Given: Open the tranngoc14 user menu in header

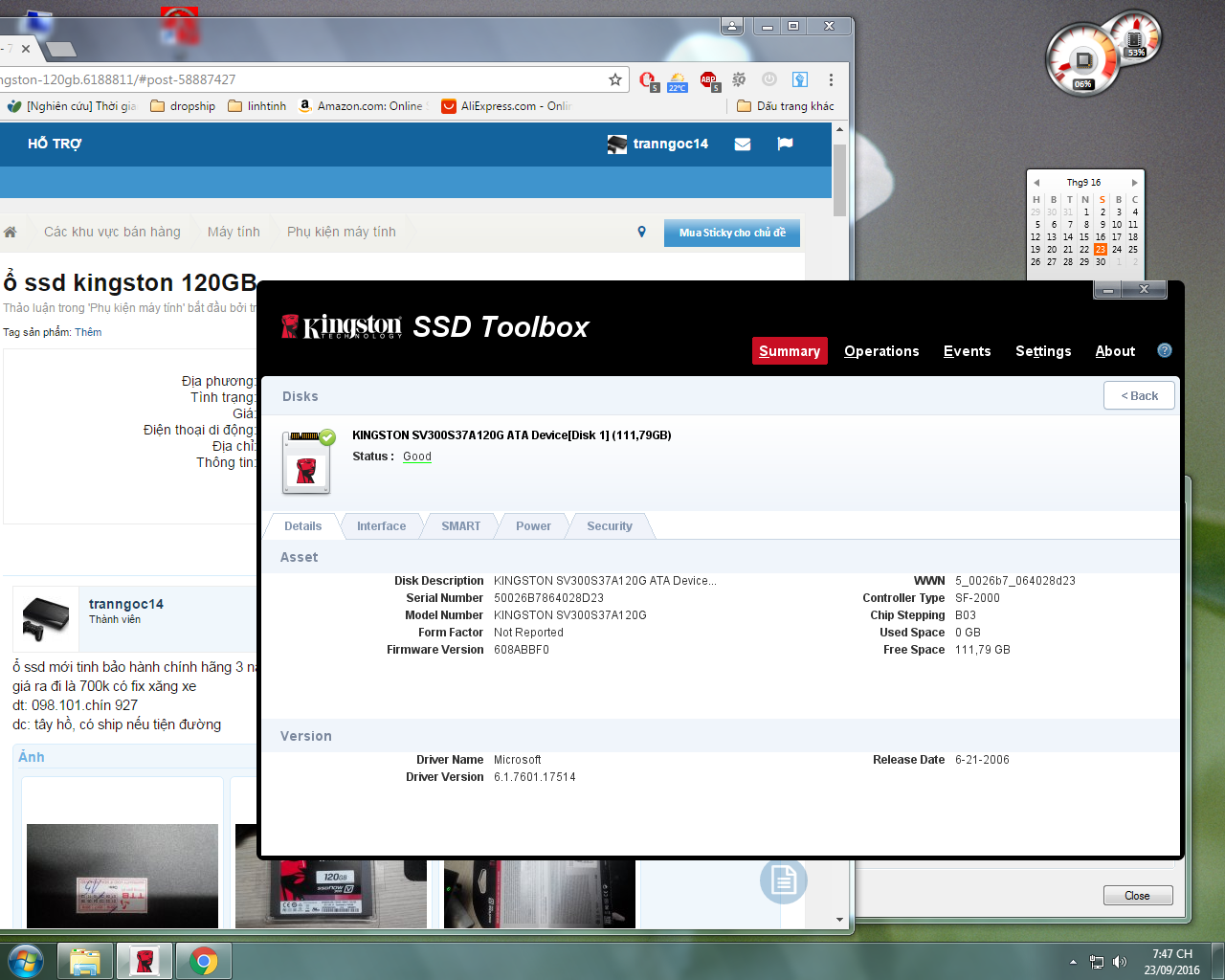Looking at the screenshot, I should (x=658, y=144).
